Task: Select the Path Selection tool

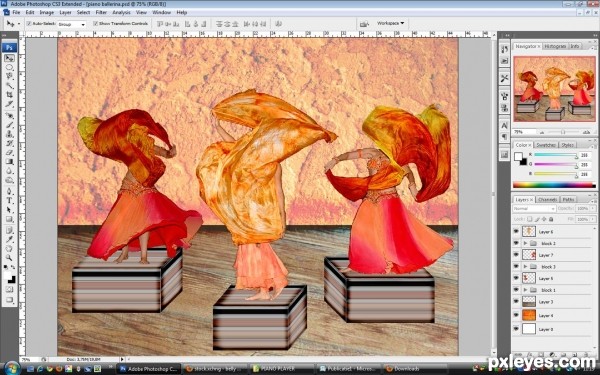Action: click(x=9, y=210)
